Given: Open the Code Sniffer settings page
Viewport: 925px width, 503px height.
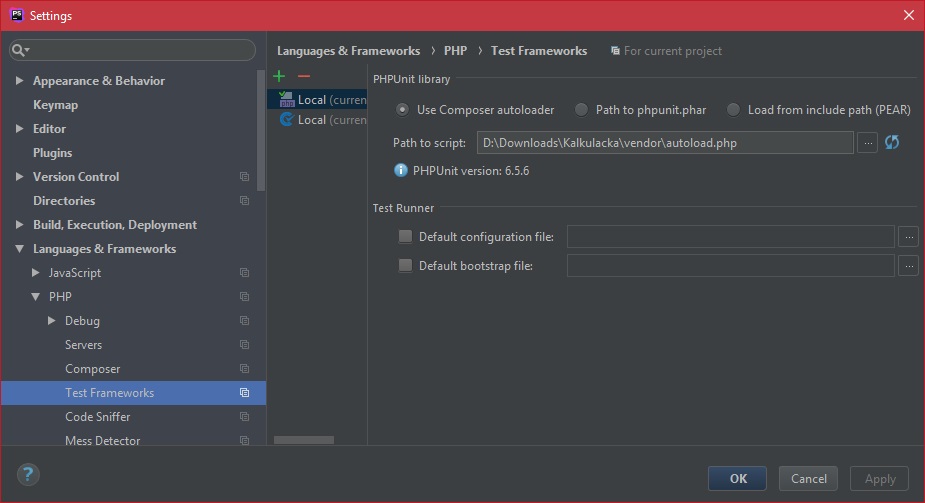Looking at the screenshot, I should tap(97, 416).
